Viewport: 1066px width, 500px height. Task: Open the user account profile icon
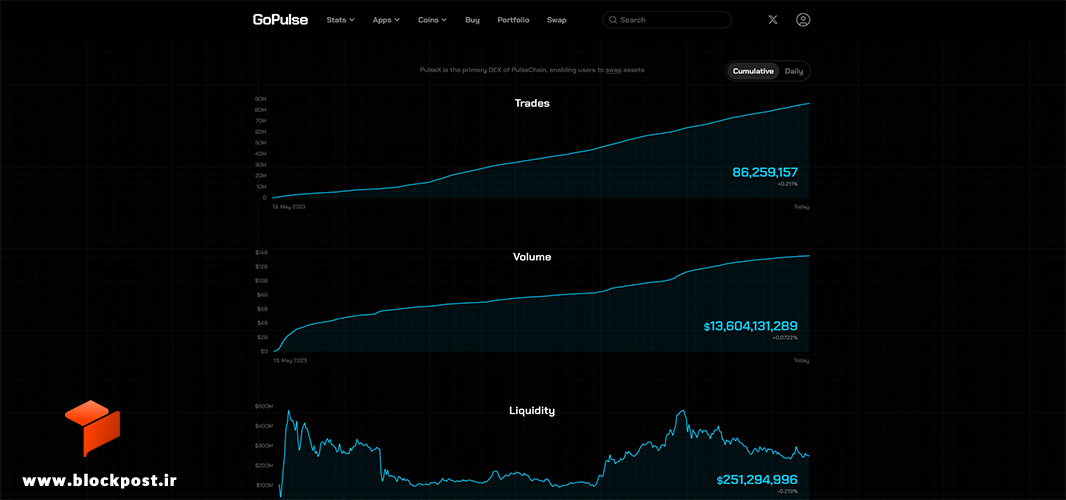click(803, 20)
